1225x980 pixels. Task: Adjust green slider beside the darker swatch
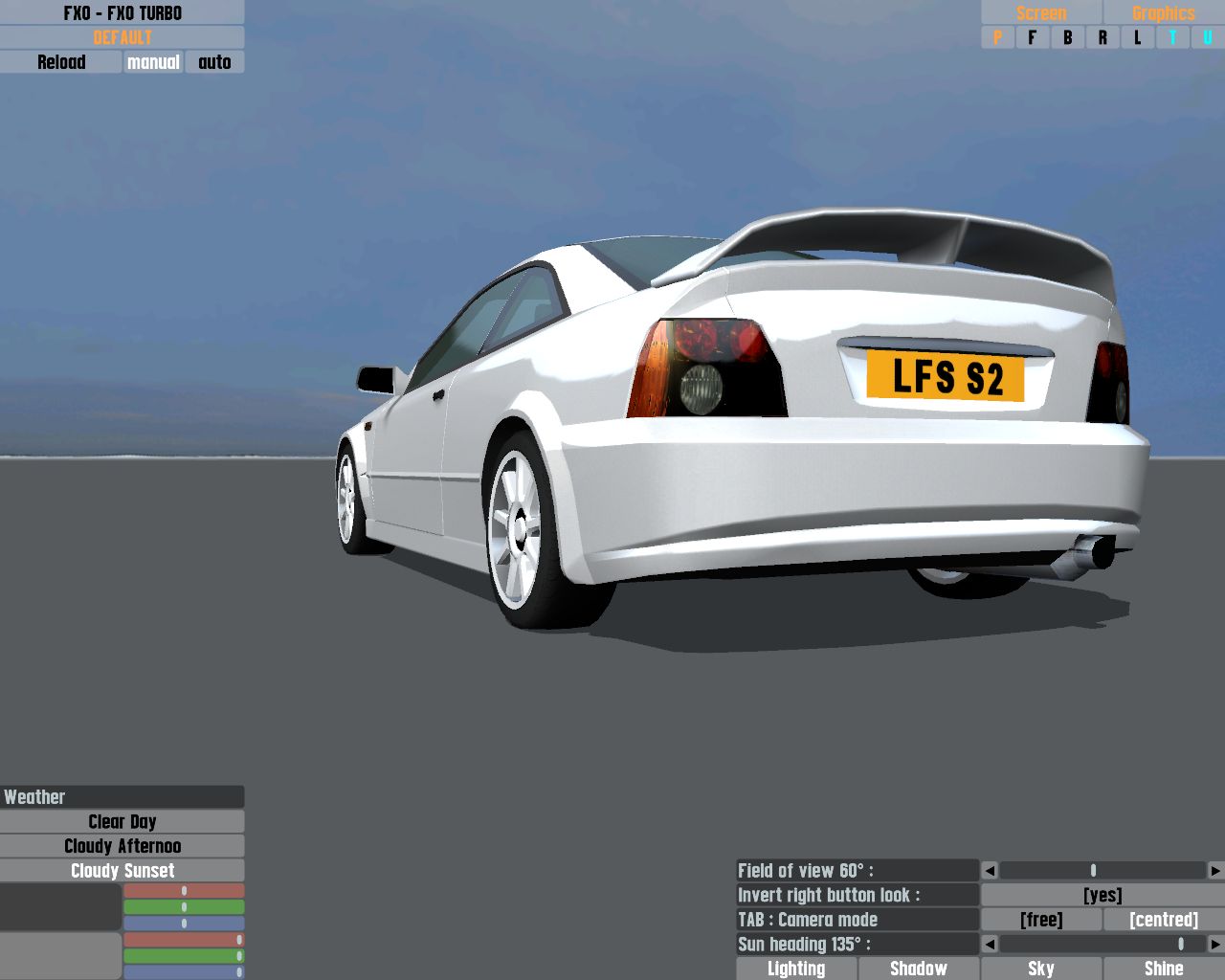pos(184,907)
